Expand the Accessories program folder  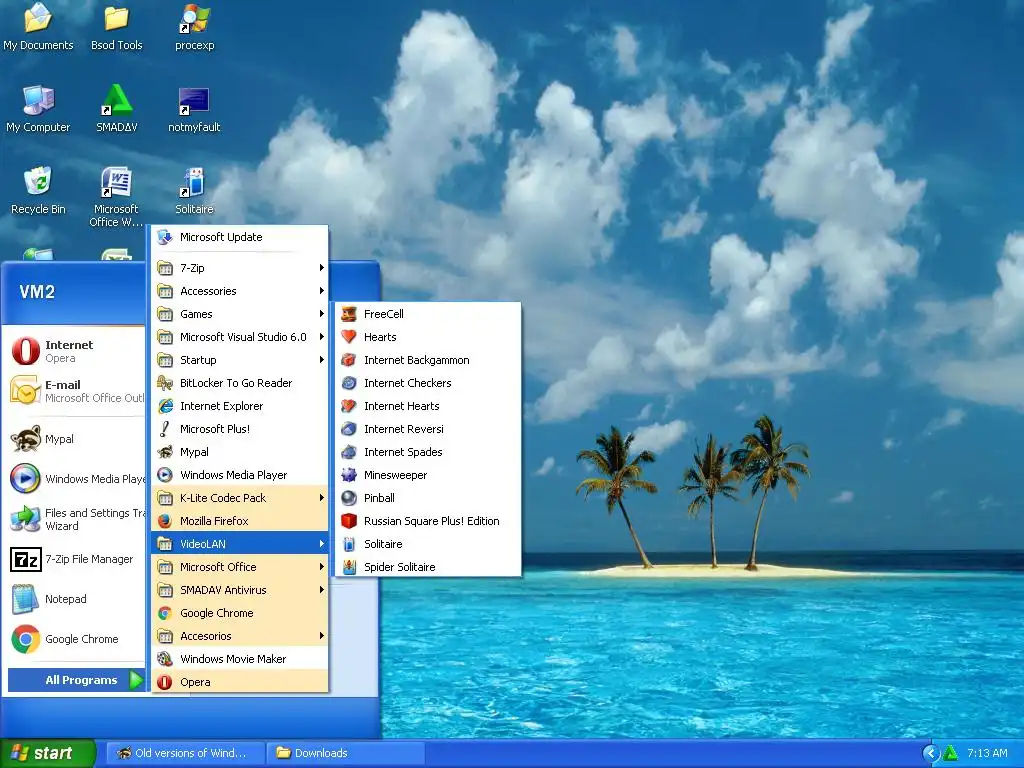[x=240, y=291]
